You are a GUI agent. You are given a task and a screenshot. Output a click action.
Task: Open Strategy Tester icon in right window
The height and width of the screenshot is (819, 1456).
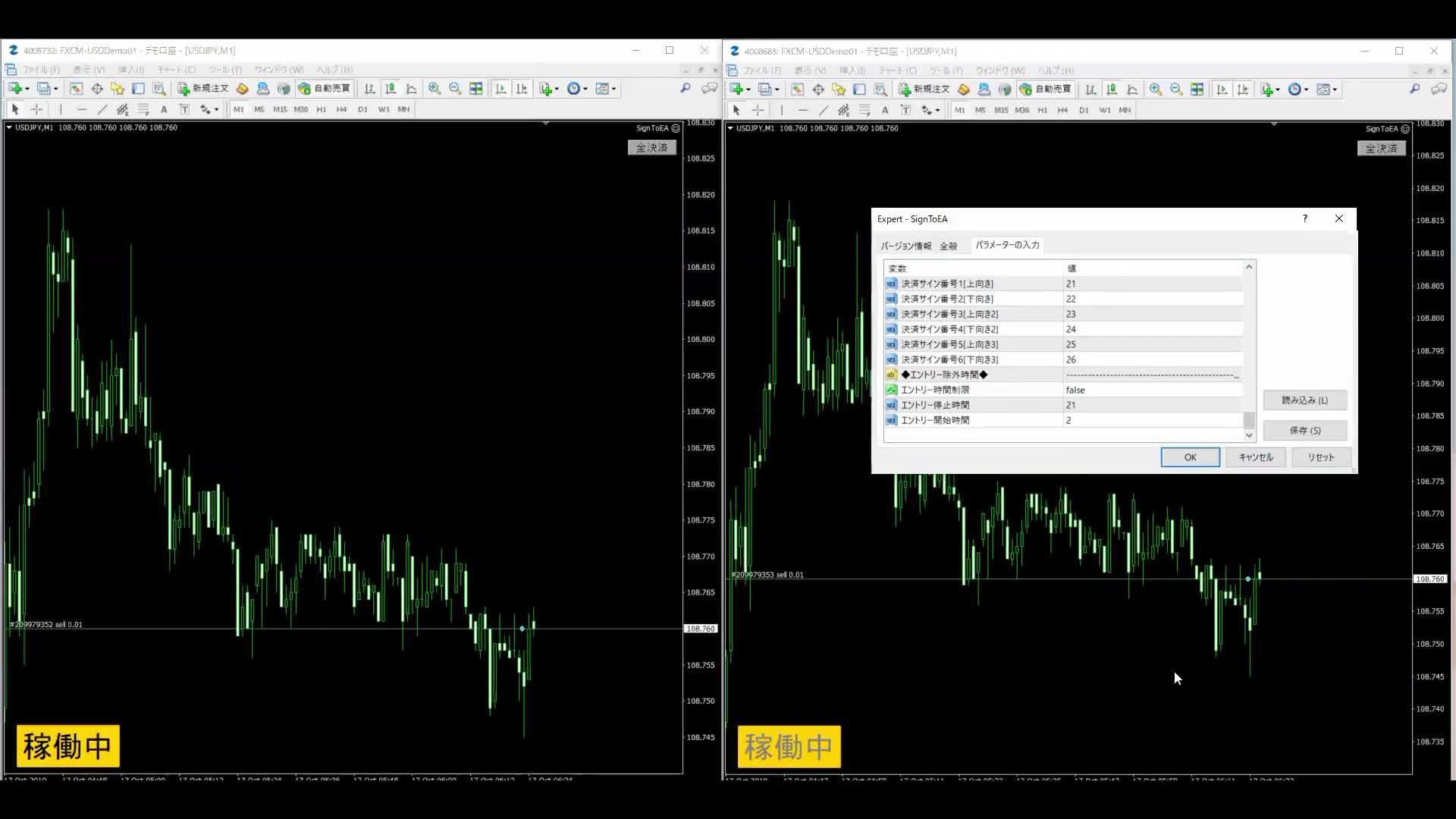point(880,89)
